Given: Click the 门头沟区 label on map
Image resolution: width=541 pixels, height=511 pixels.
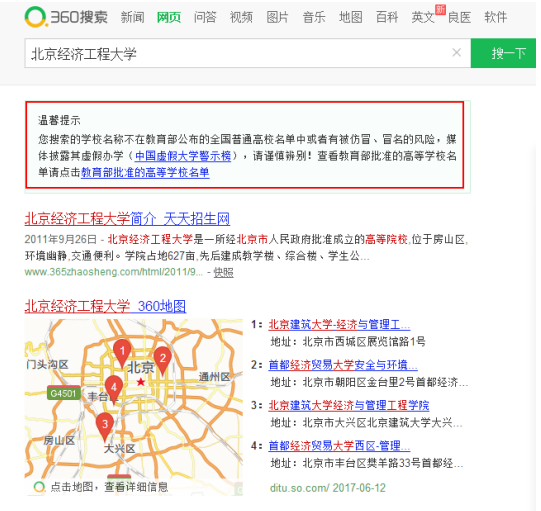Looking at the screenshot, I should coord(47,364).
